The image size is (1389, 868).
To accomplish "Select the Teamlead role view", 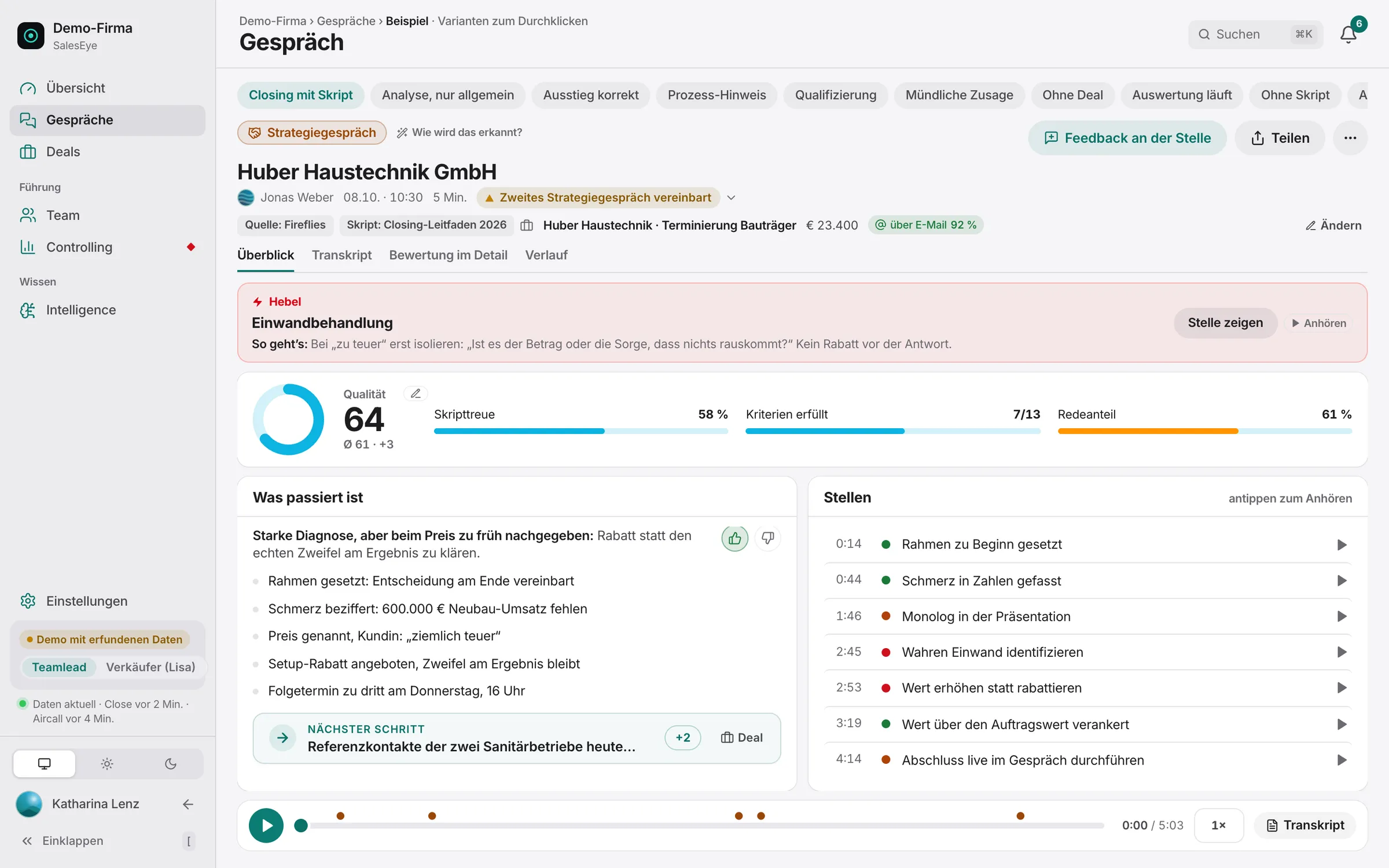I will [59, 667].
